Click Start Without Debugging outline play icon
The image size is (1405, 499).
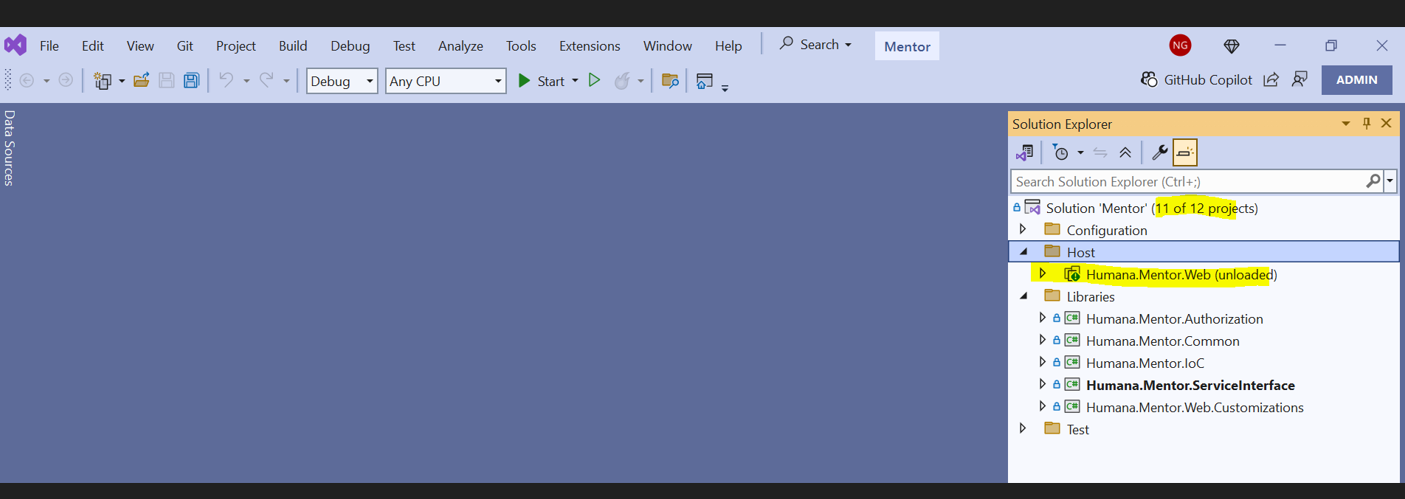[x=594, y=80]
